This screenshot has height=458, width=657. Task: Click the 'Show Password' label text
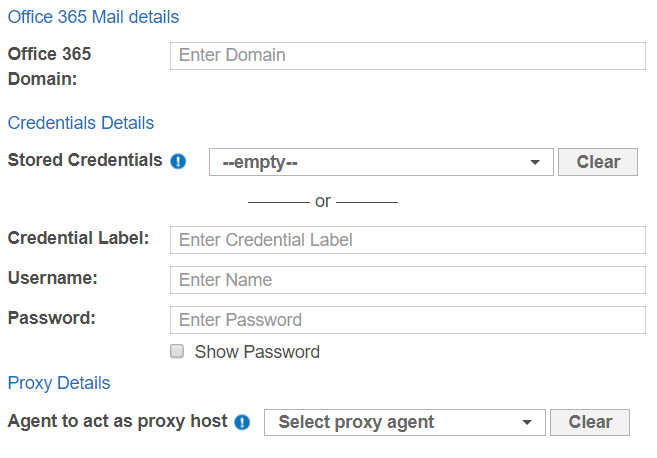257,352
